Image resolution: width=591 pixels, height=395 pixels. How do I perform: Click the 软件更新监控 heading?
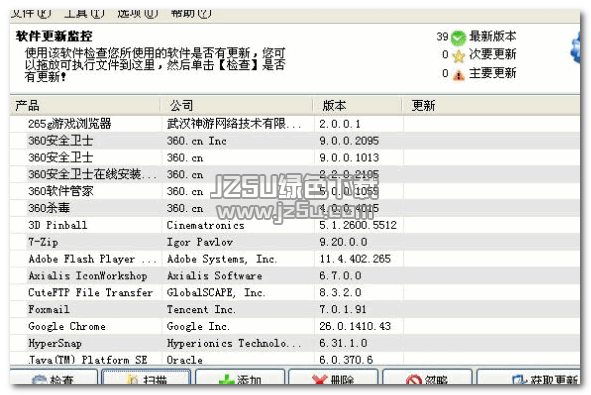point(54,36)
